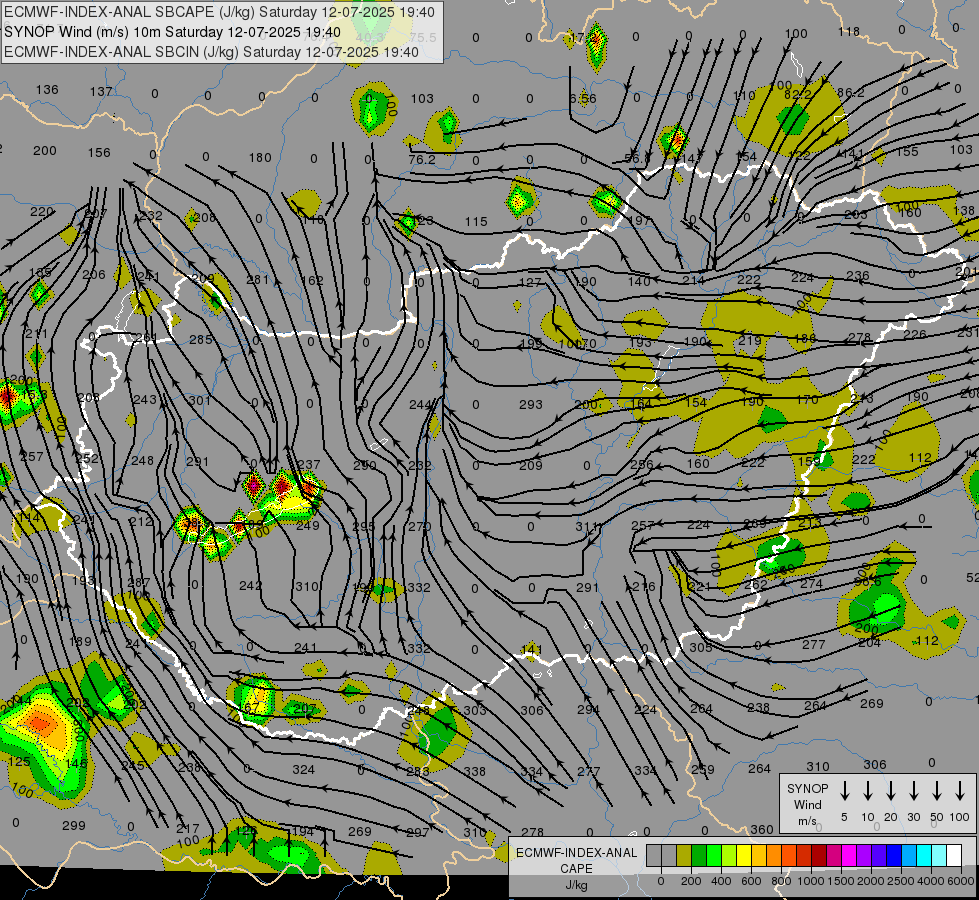Pick the pale cyan swatch beside white

(x=938, y=856)
